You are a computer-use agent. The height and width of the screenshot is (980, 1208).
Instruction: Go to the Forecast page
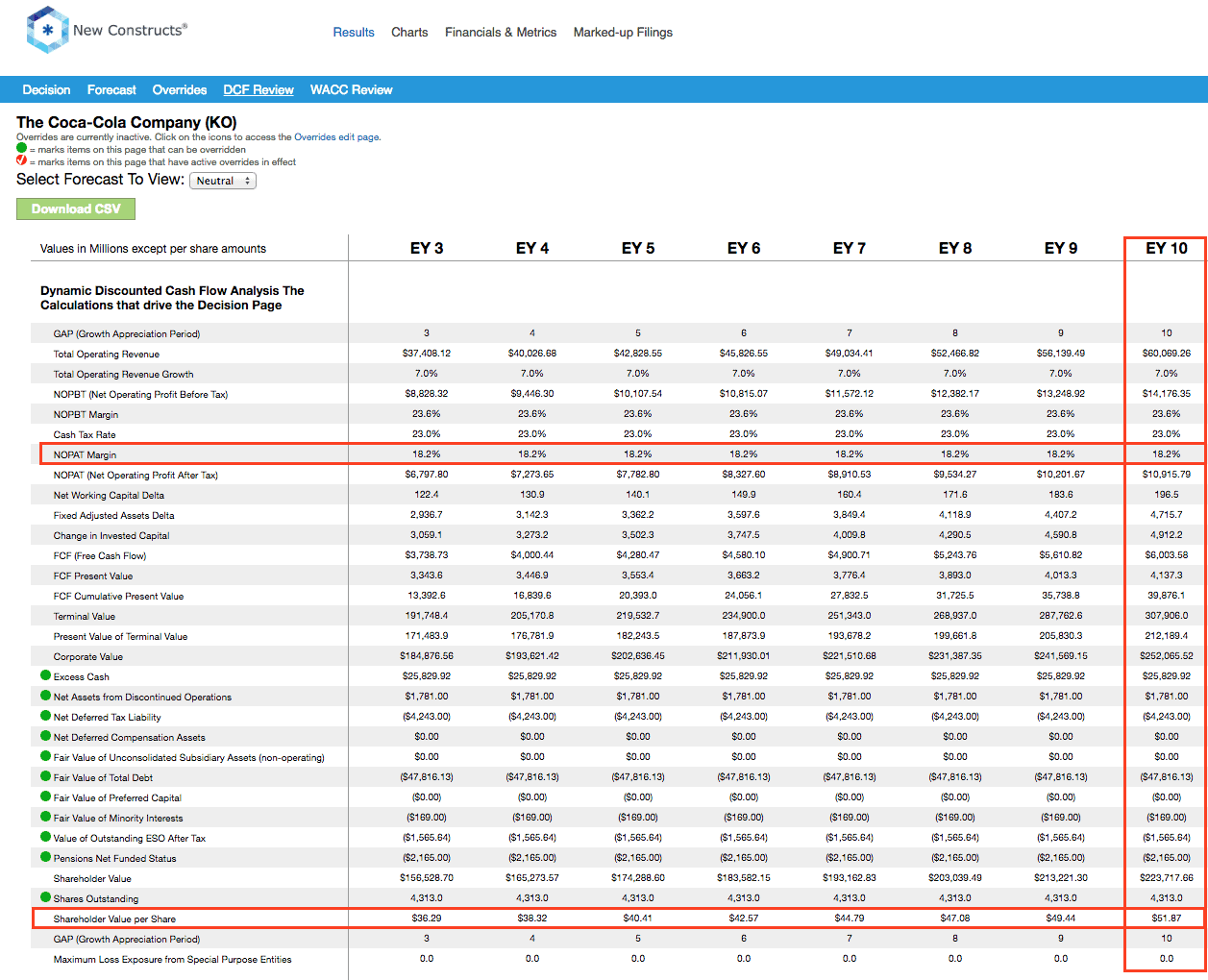point(111,89)
